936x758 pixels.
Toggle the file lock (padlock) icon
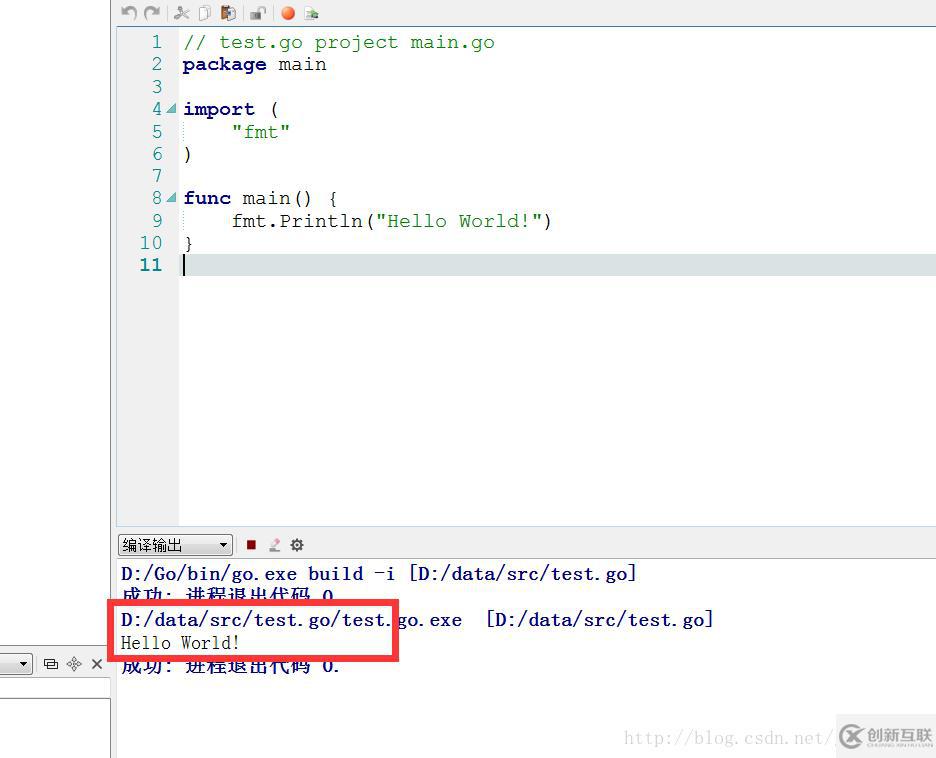[x=258, y=13]
